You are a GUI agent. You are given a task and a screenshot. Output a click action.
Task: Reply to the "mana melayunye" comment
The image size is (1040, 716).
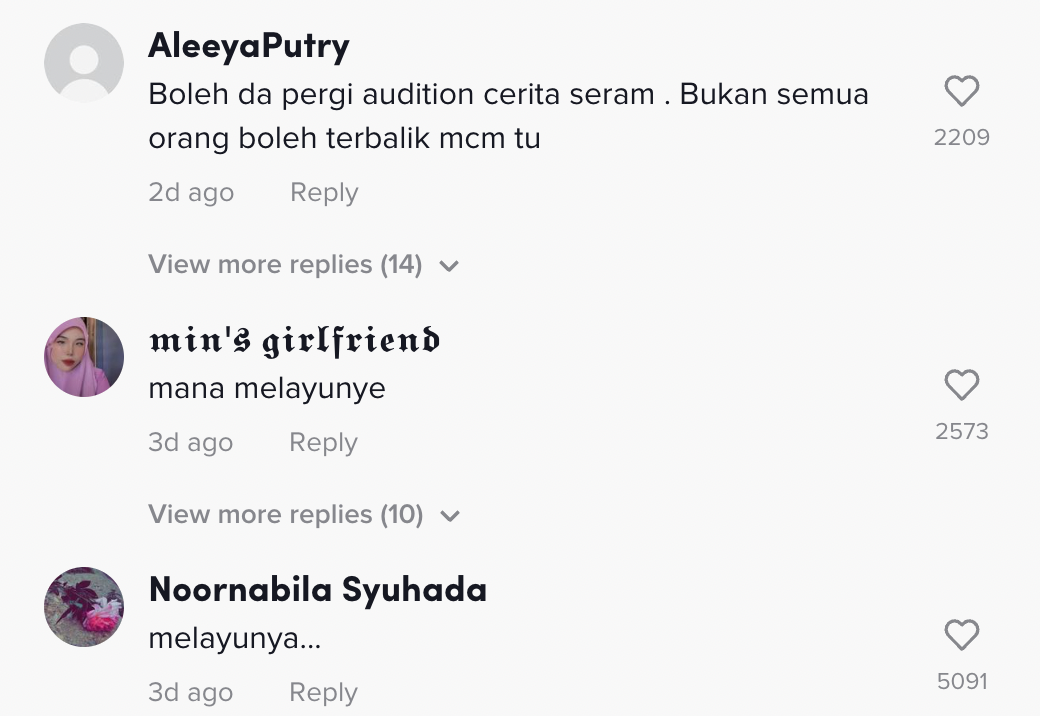(x=323, y=443)
